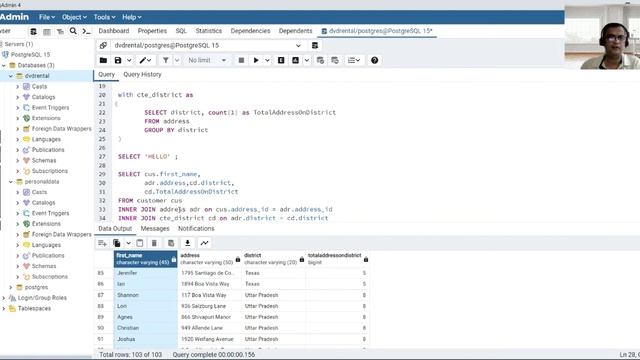Execute the query with the play button
Image resolution: width=640 pixels, height=360 pixels.
pyautogui.click(x=256, y=60)
